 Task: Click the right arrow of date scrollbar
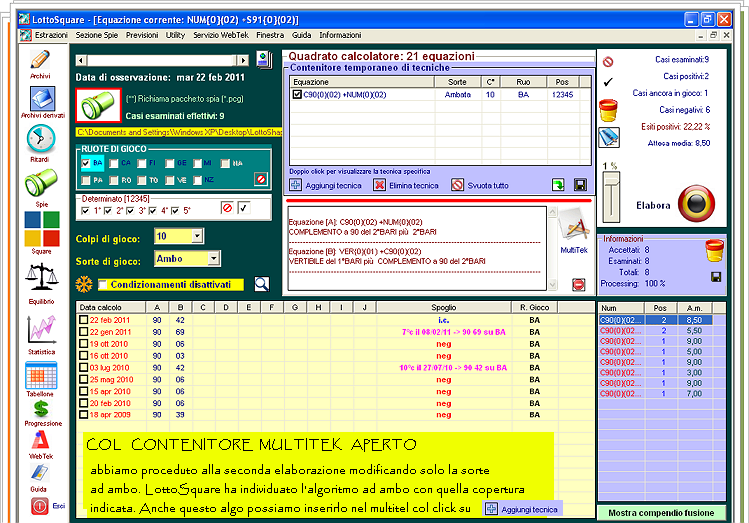(x=244, y=60)
